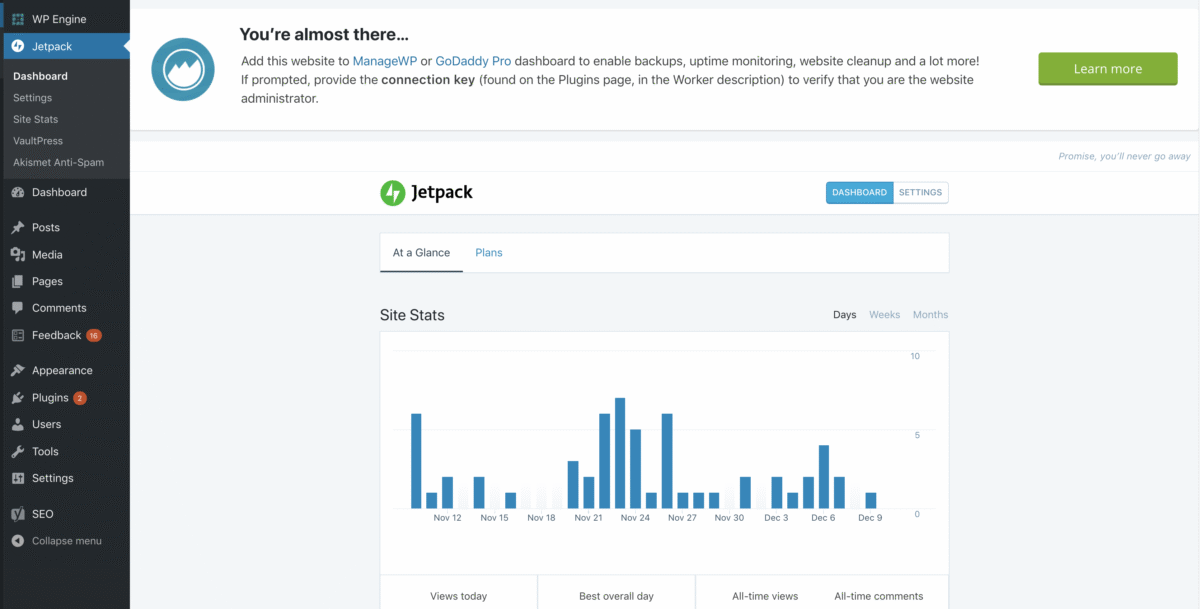The width and height of the screenshot is (1200, 609).
Task: Click the Tools wrench icon
Action: coord(18,452)
